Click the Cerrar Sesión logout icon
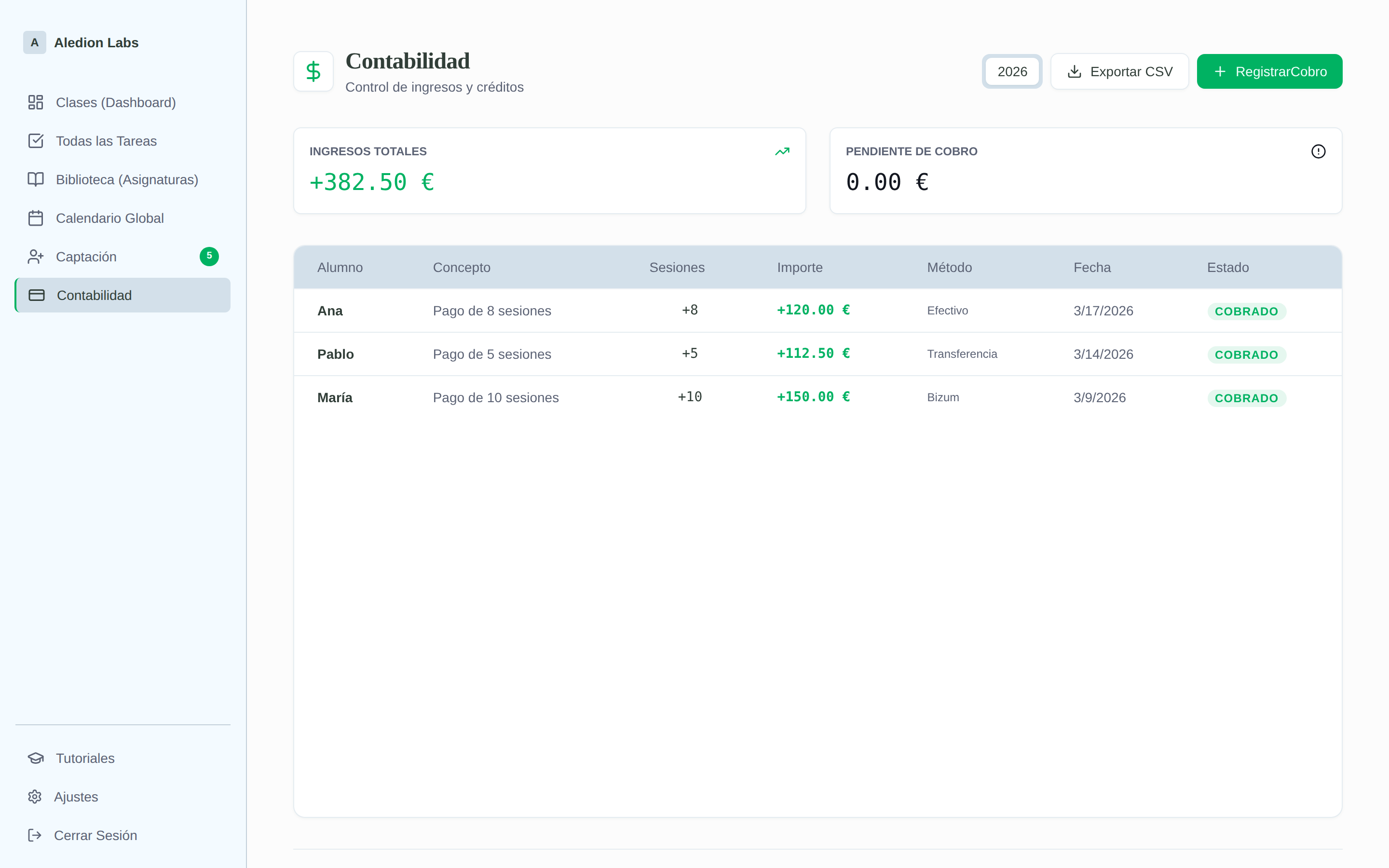1389x868 pixels. 35,835
